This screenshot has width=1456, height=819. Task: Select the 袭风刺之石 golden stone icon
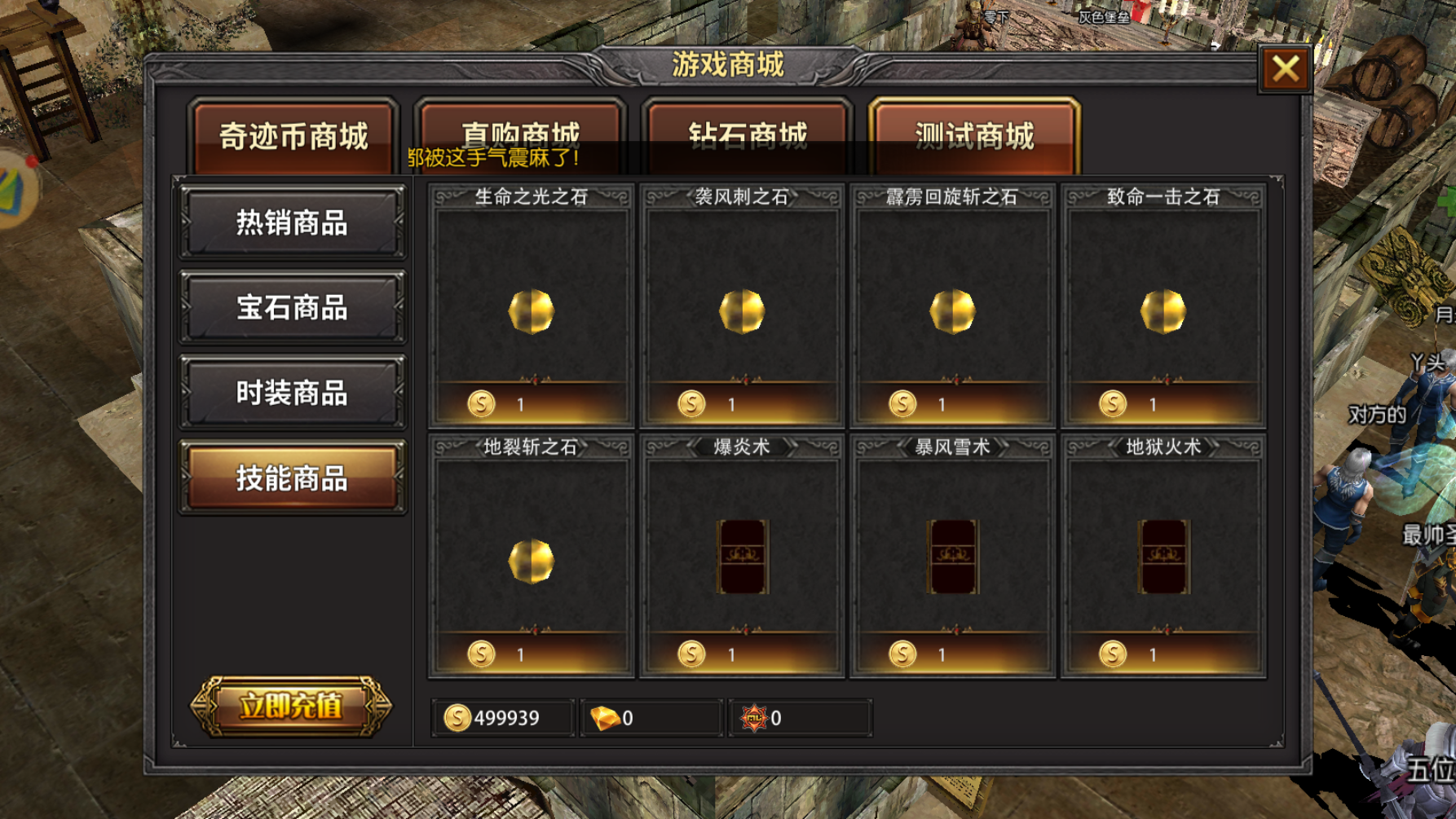pos(742,311)
